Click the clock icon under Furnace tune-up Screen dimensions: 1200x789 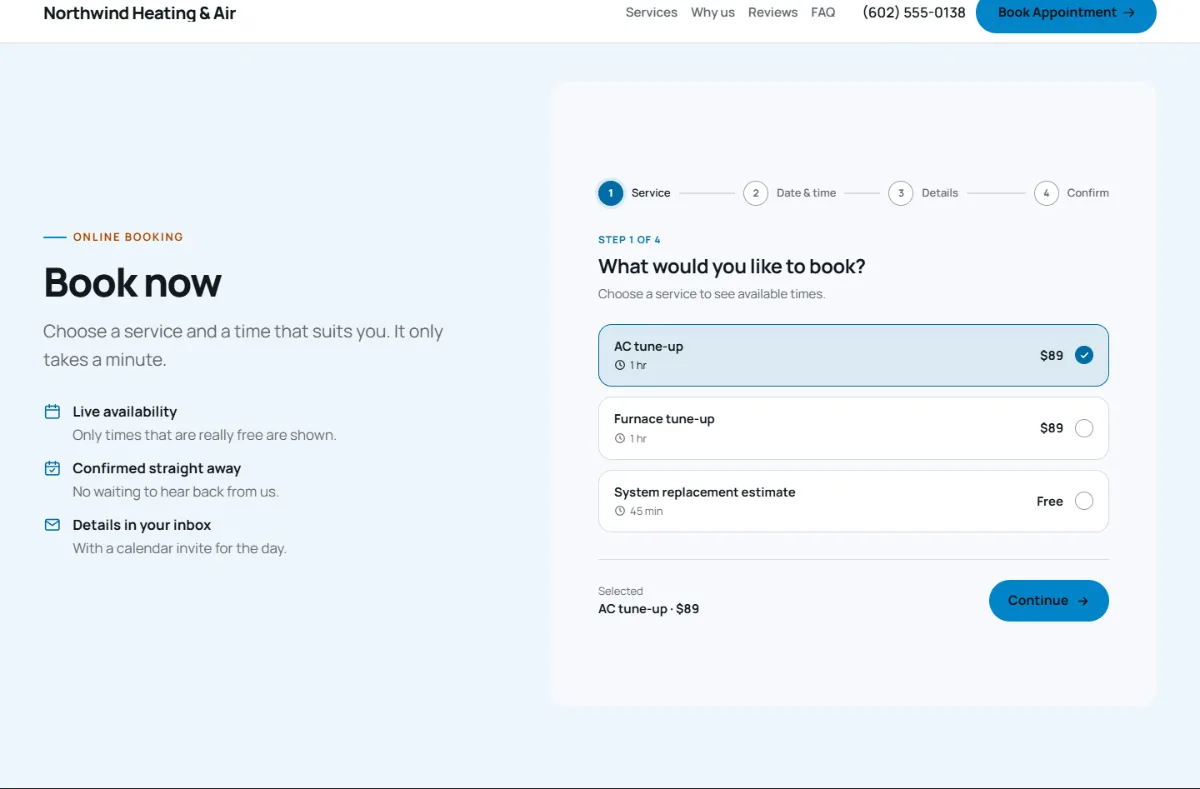tap(620, 439)
